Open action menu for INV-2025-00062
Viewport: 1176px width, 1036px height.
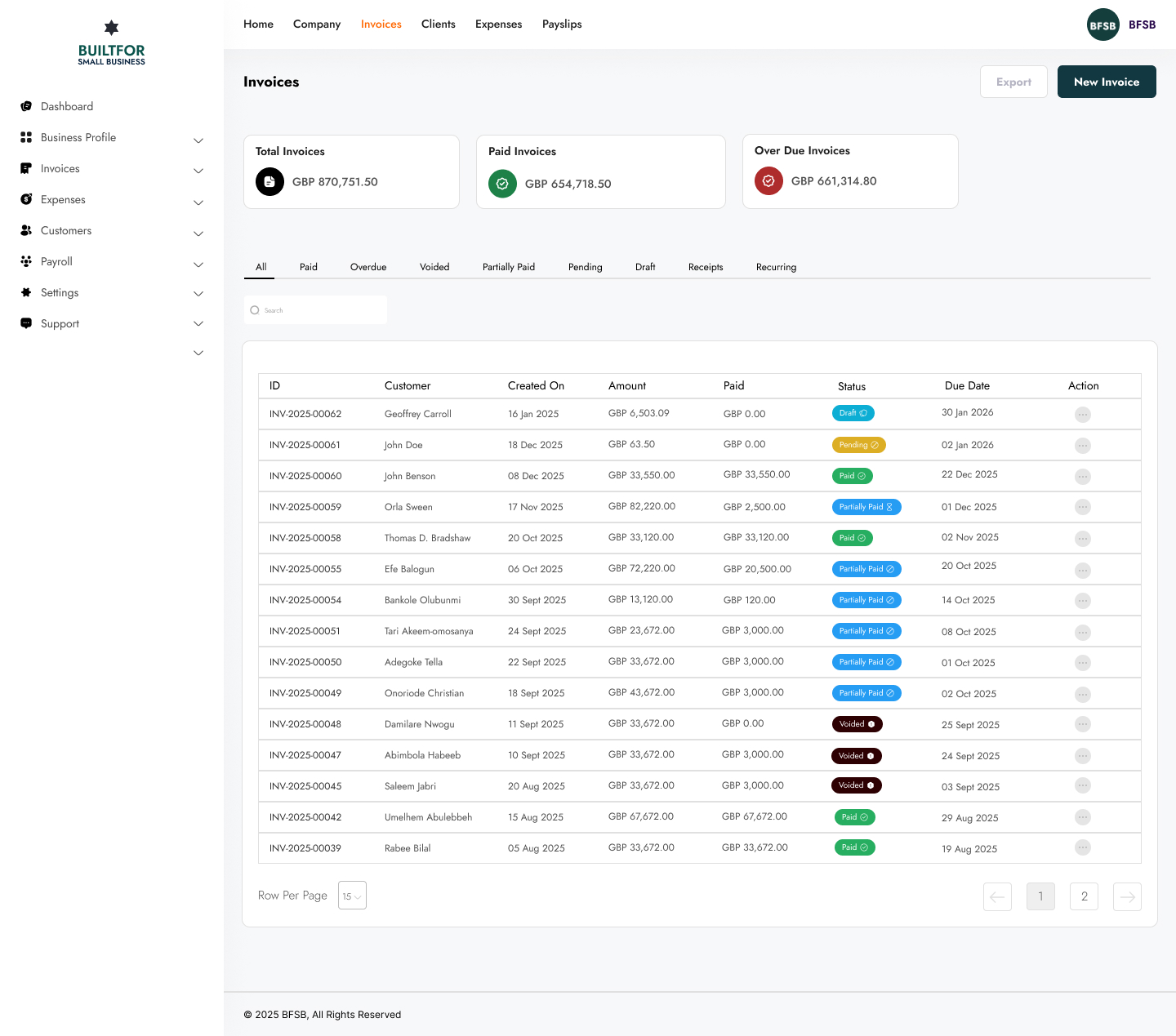point(1083,415)
